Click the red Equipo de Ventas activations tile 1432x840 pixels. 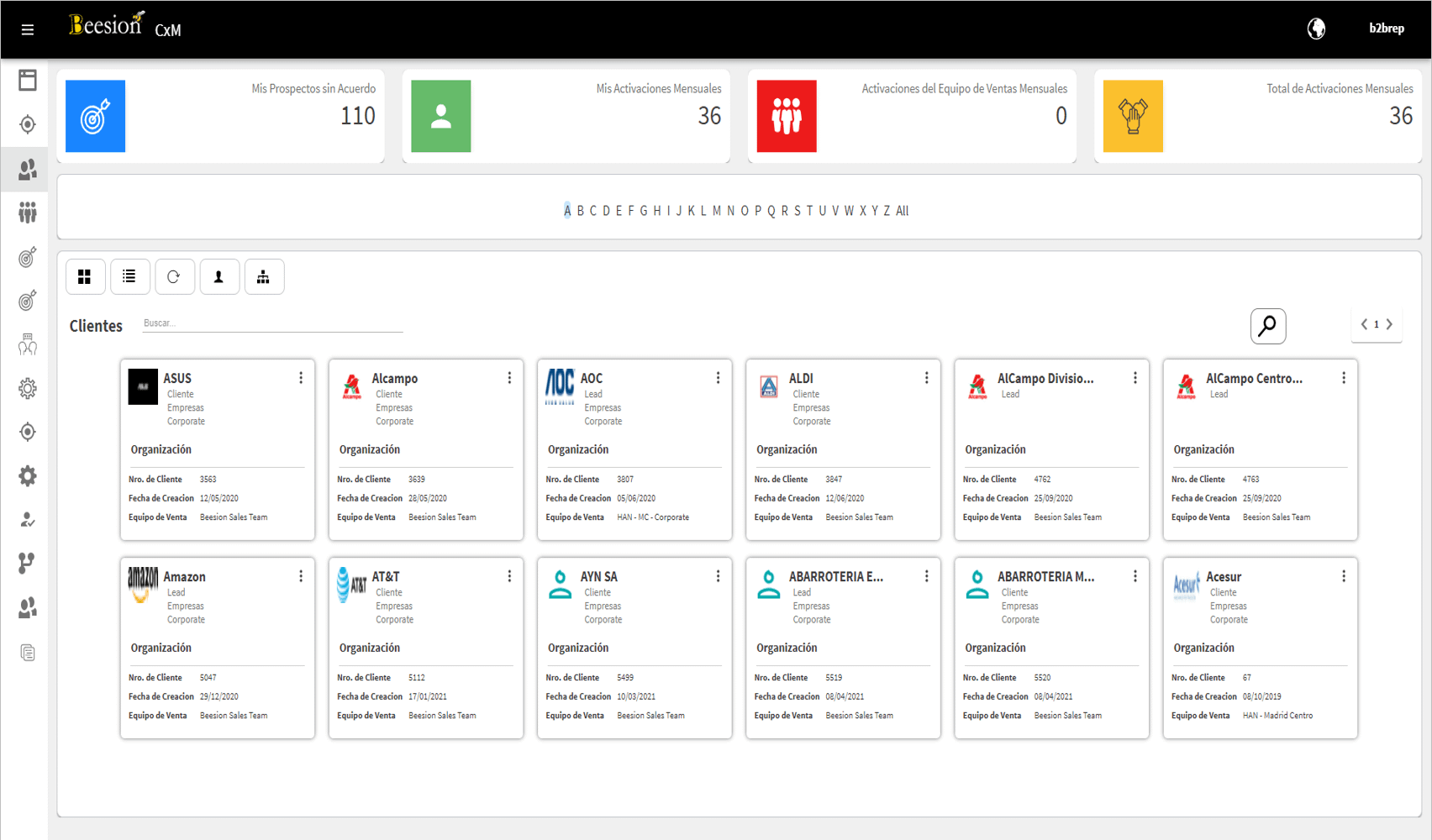[x=787, y=116]
